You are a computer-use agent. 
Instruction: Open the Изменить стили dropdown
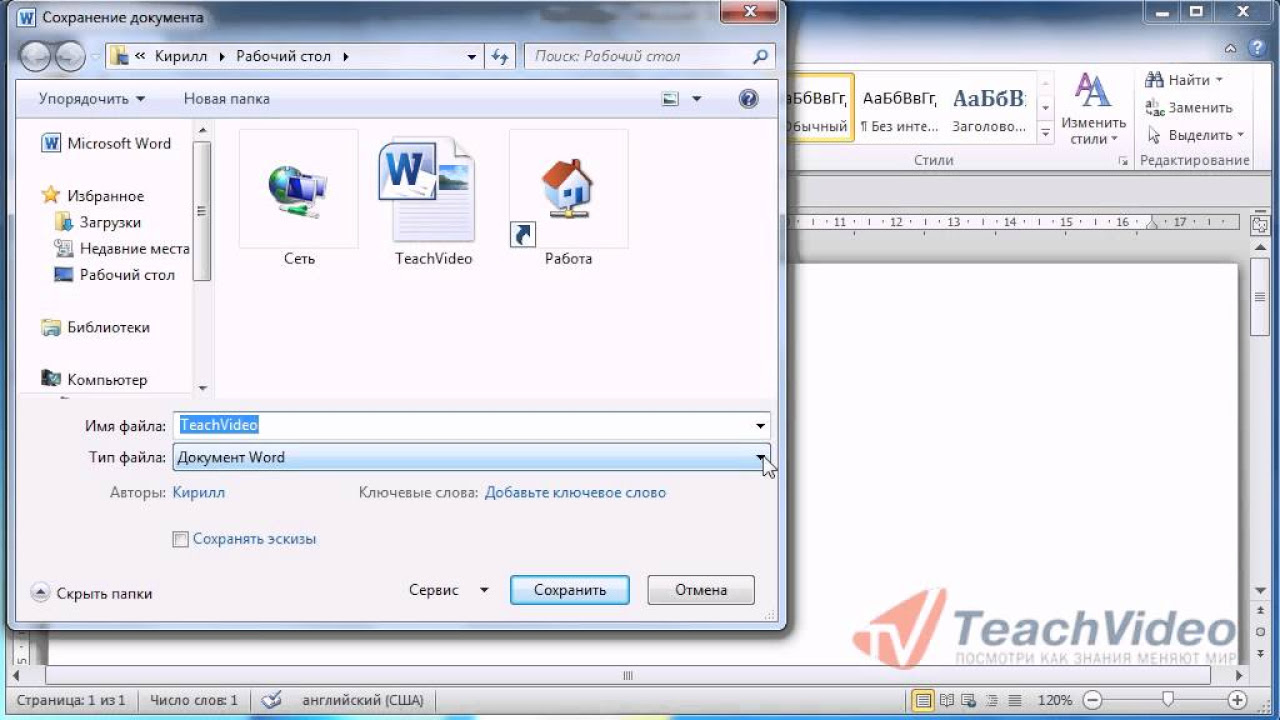click(x=1094, y=110)
